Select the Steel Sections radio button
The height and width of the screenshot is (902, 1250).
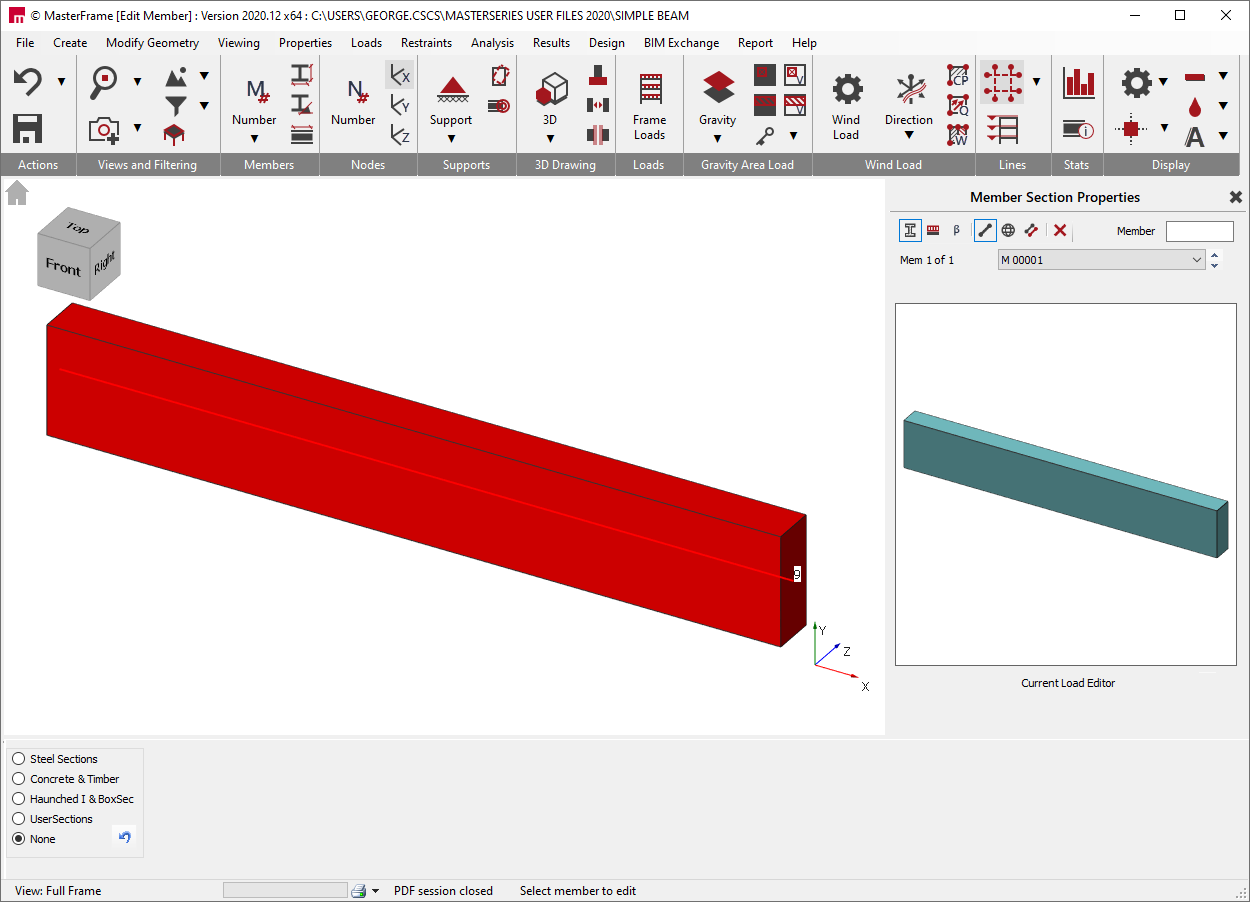tap(19, 759)
